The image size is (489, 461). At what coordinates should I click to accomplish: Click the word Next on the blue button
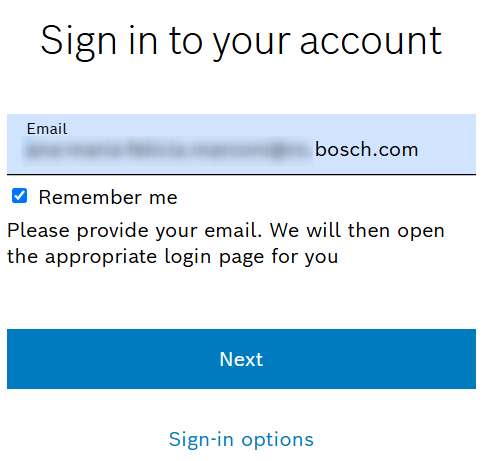pos(241,359)
